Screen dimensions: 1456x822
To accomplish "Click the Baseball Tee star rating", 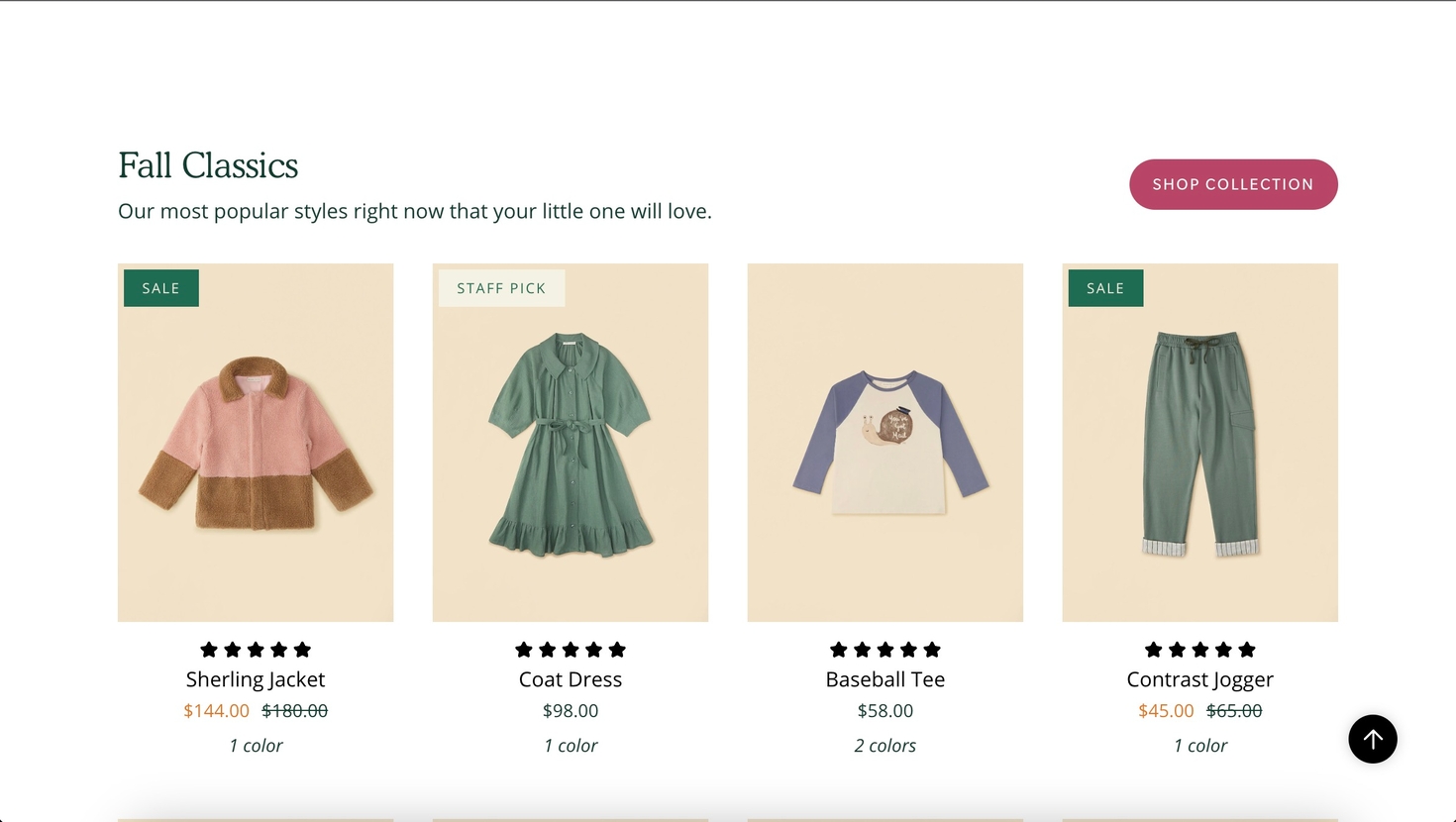I will [885, 650].
